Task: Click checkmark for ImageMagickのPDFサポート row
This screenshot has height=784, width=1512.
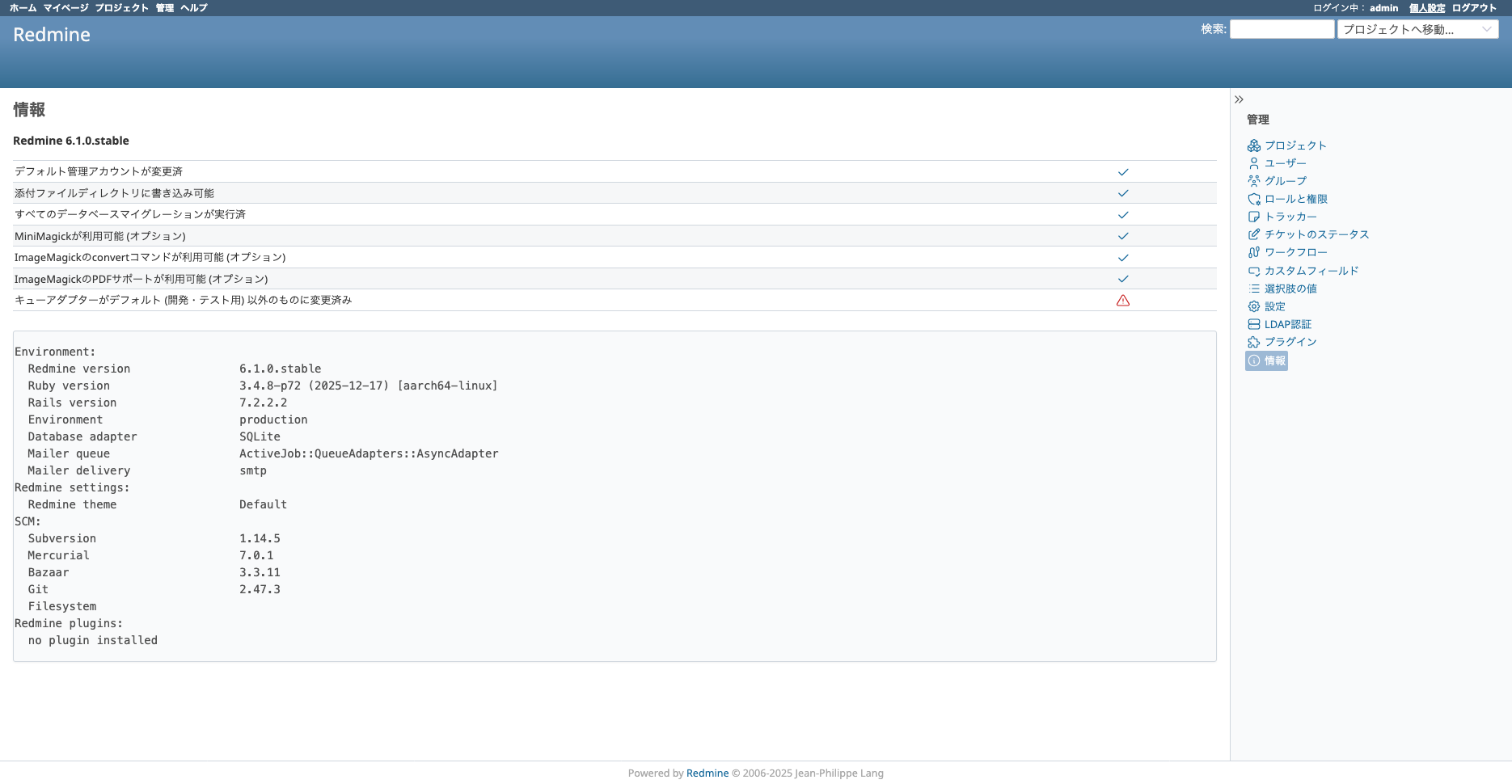Action: pyautogui.click(x=1123, y=279)
